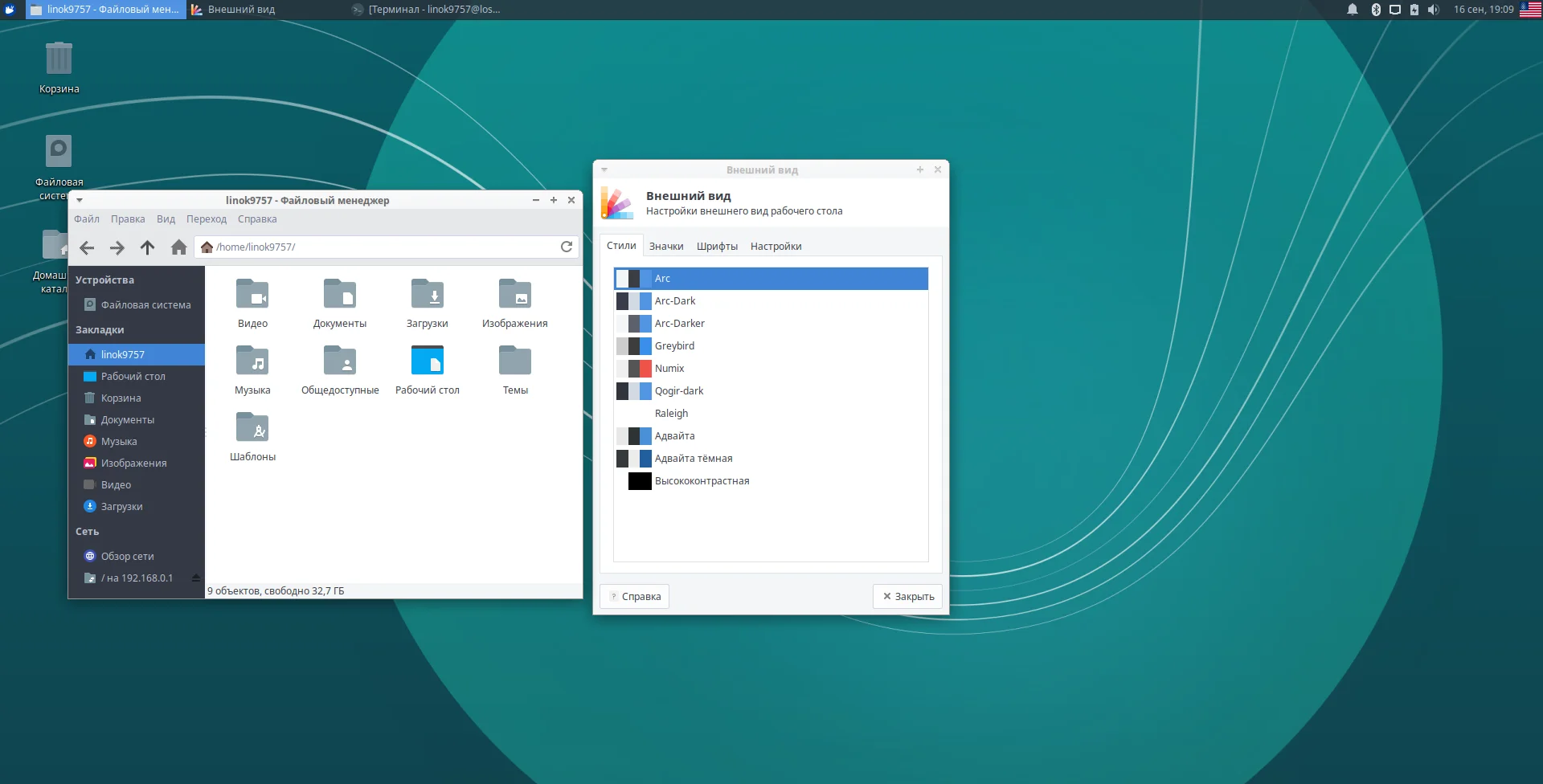Open Обзор сети in the sidebar
Screen dimensions: 1543x784
point(137,557)
